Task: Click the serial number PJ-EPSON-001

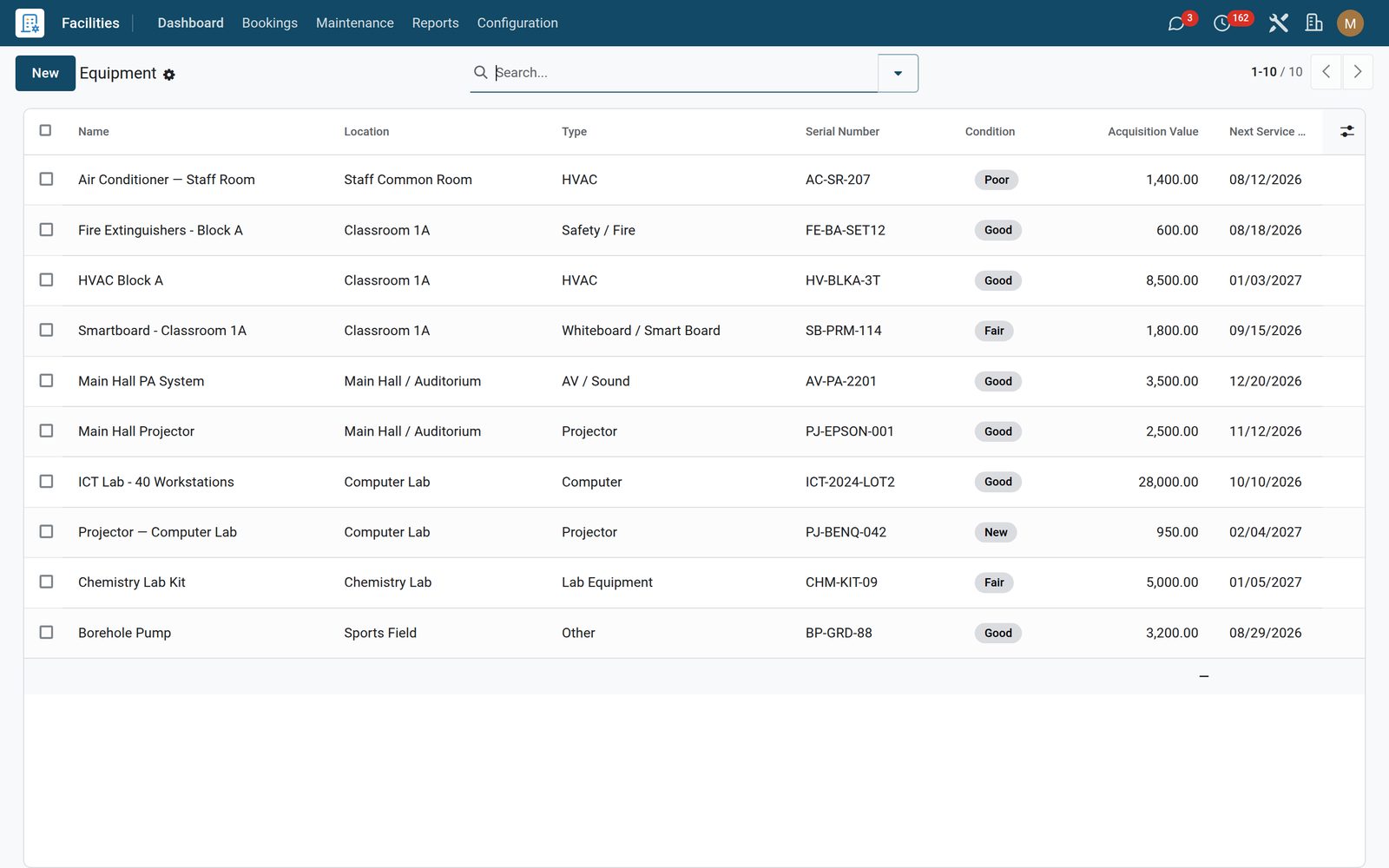Action: coord(849,431)
